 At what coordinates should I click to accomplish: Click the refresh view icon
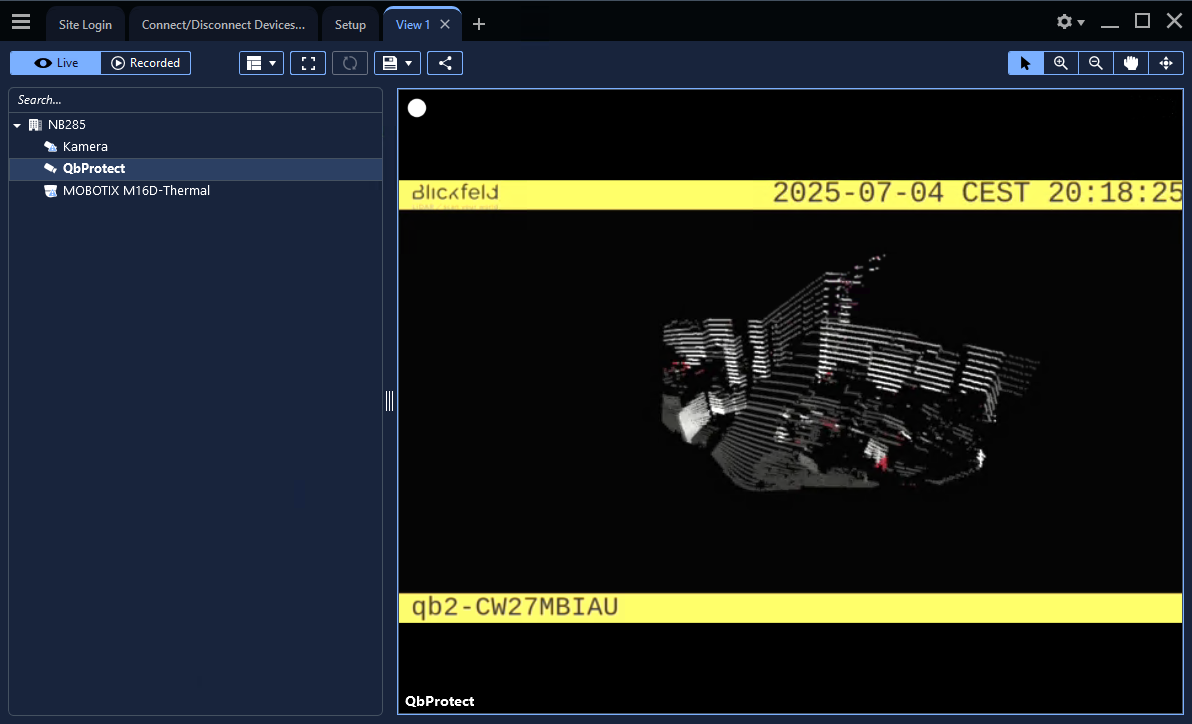click(350, 63)
